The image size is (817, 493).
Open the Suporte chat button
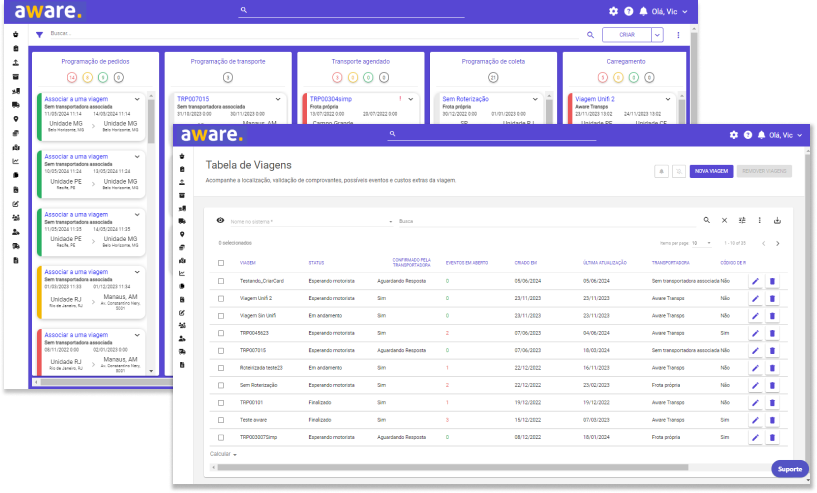[790, 469]
